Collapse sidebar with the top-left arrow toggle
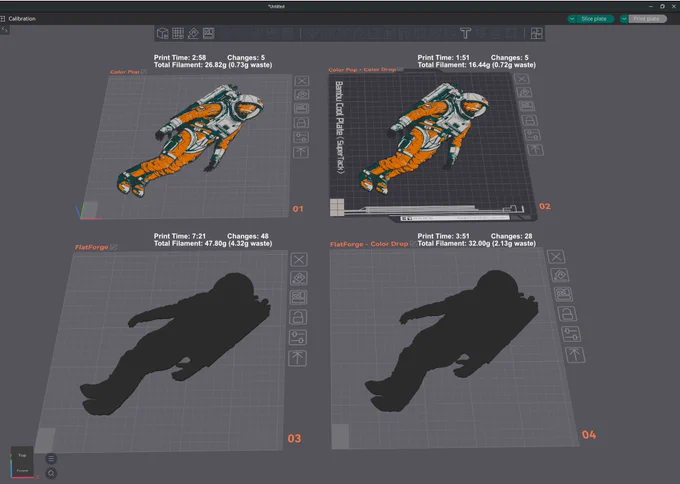This screenshot has width=680, height=484. click(x=5, y=30)
